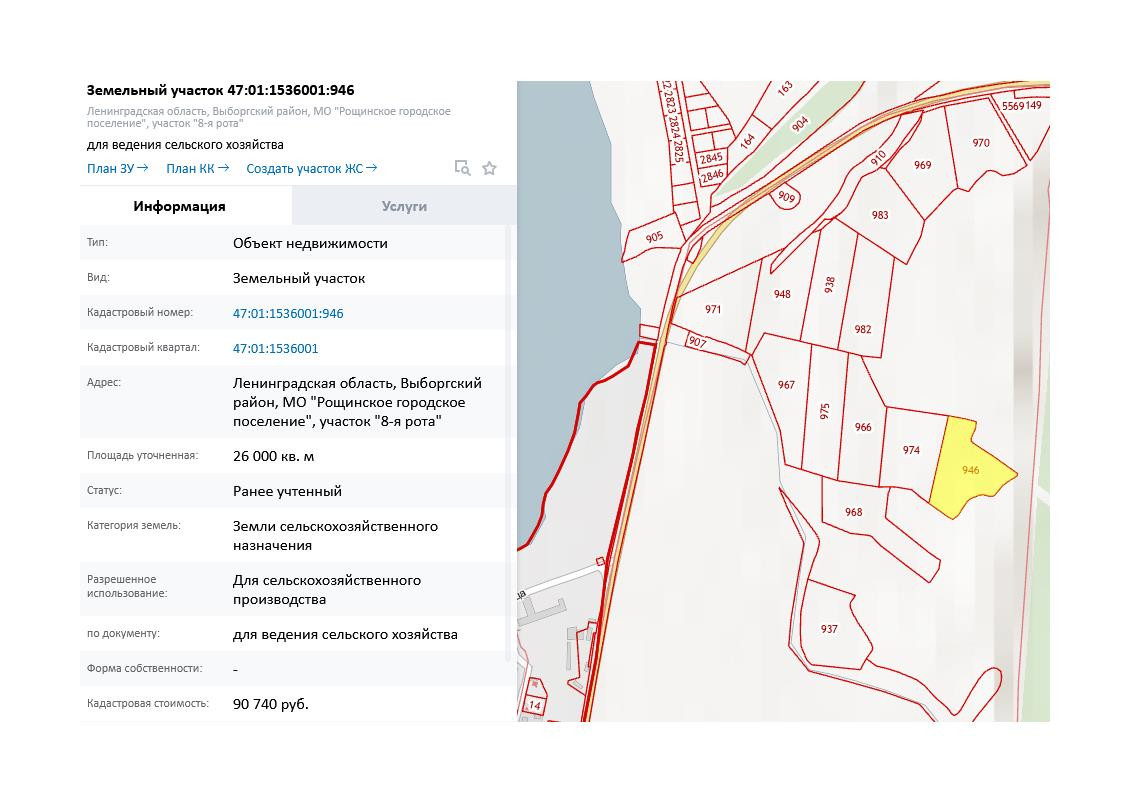Click the Адрес field address text

pos(357,402)
